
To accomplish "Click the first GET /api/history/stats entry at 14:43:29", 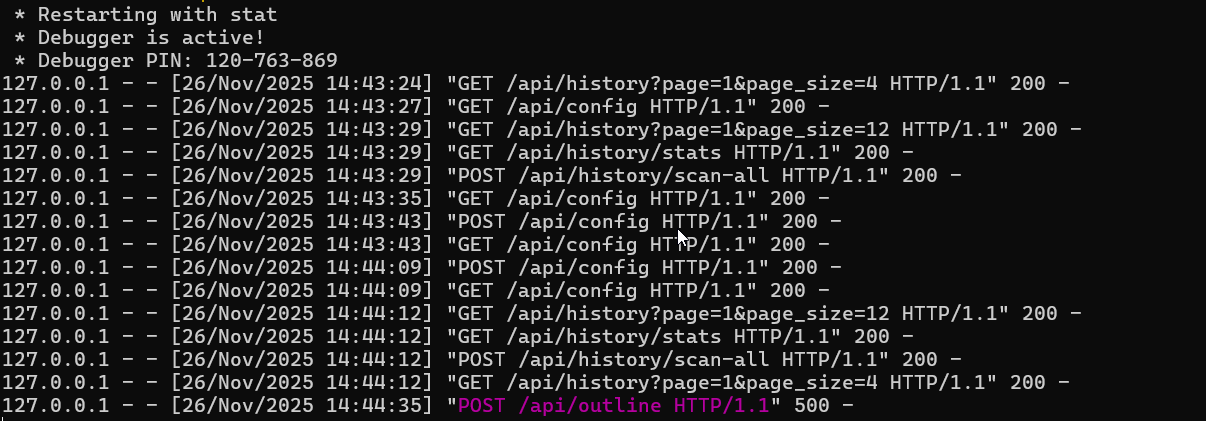I will 458,152.
